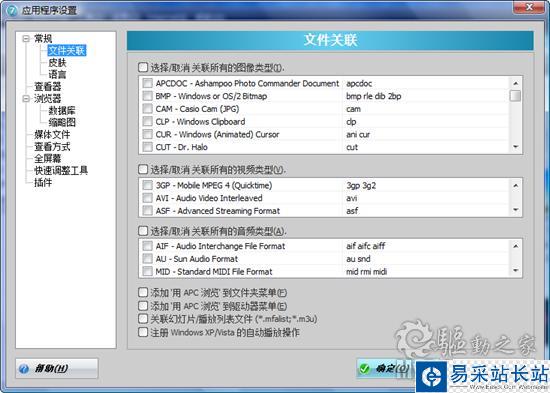Enable add APC browse to folder menu
550x393 pixels.
coord(143,292)
